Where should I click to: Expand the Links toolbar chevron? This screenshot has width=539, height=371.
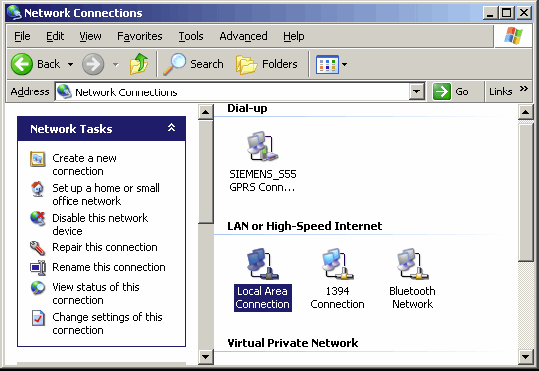(524, 89)
